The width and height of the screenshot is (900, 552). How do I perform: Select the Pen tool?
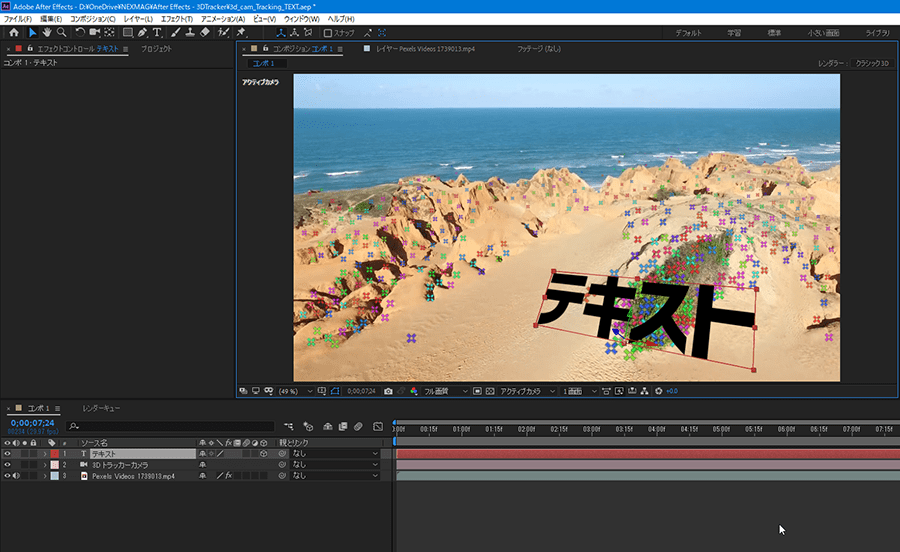point(142,33)
